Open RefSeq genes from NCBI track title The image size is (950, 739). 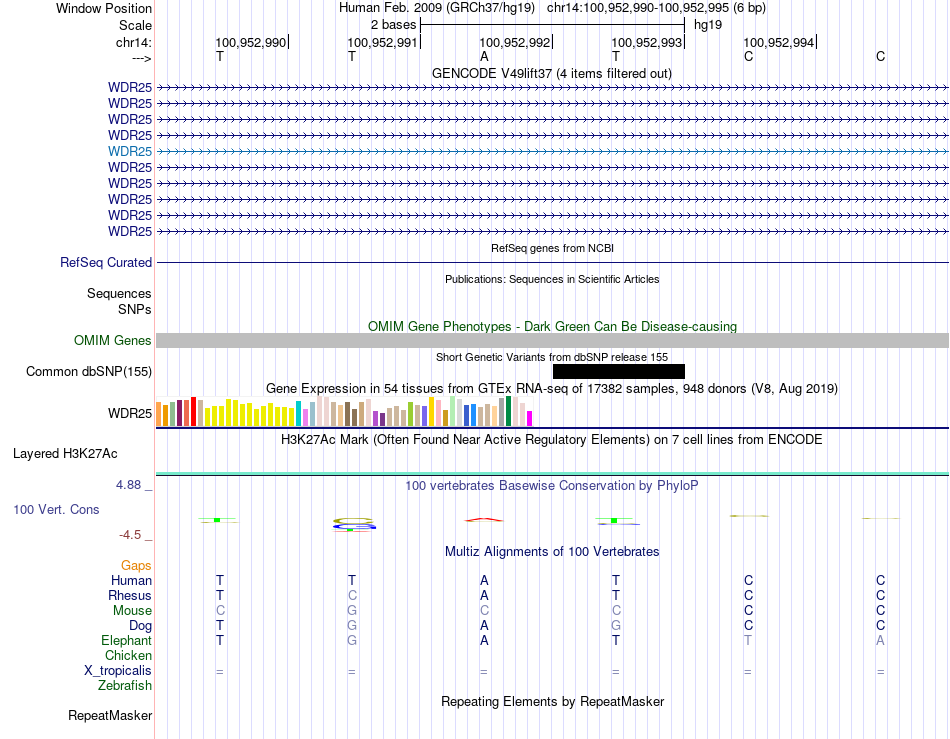tap(552, 248)
